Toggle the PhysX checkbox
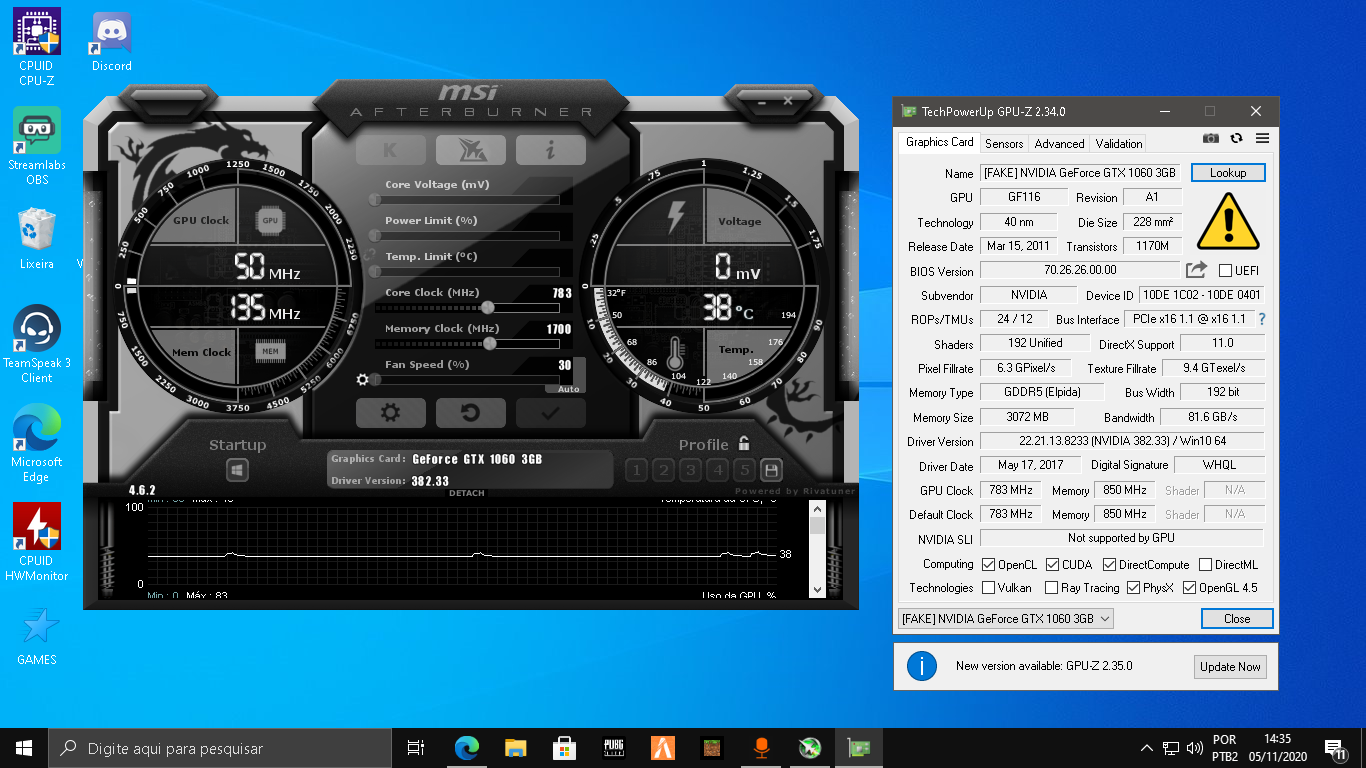This screenshot has width=1366, height=768. [x=1133, y=588]
